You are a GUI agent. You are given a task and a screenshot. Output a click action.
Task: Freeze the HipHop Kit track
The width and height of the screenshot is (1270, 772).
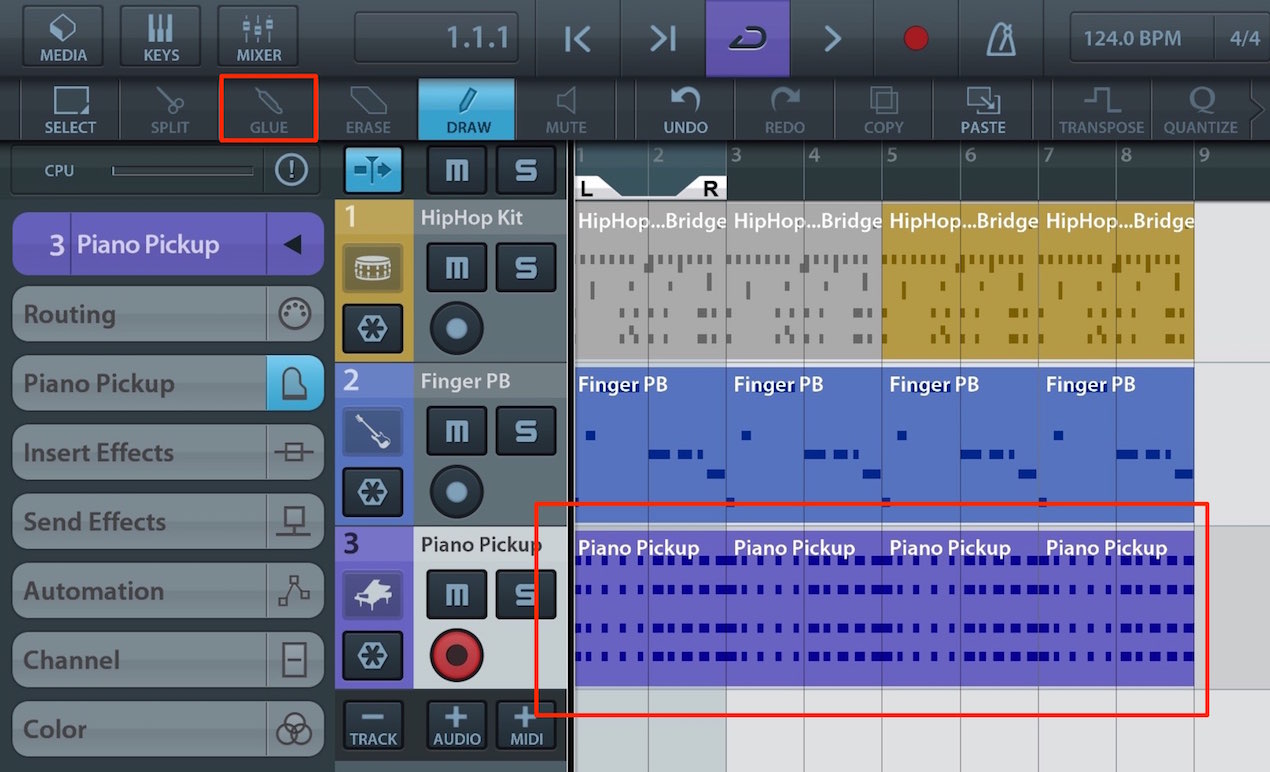[x=373, y=329]
